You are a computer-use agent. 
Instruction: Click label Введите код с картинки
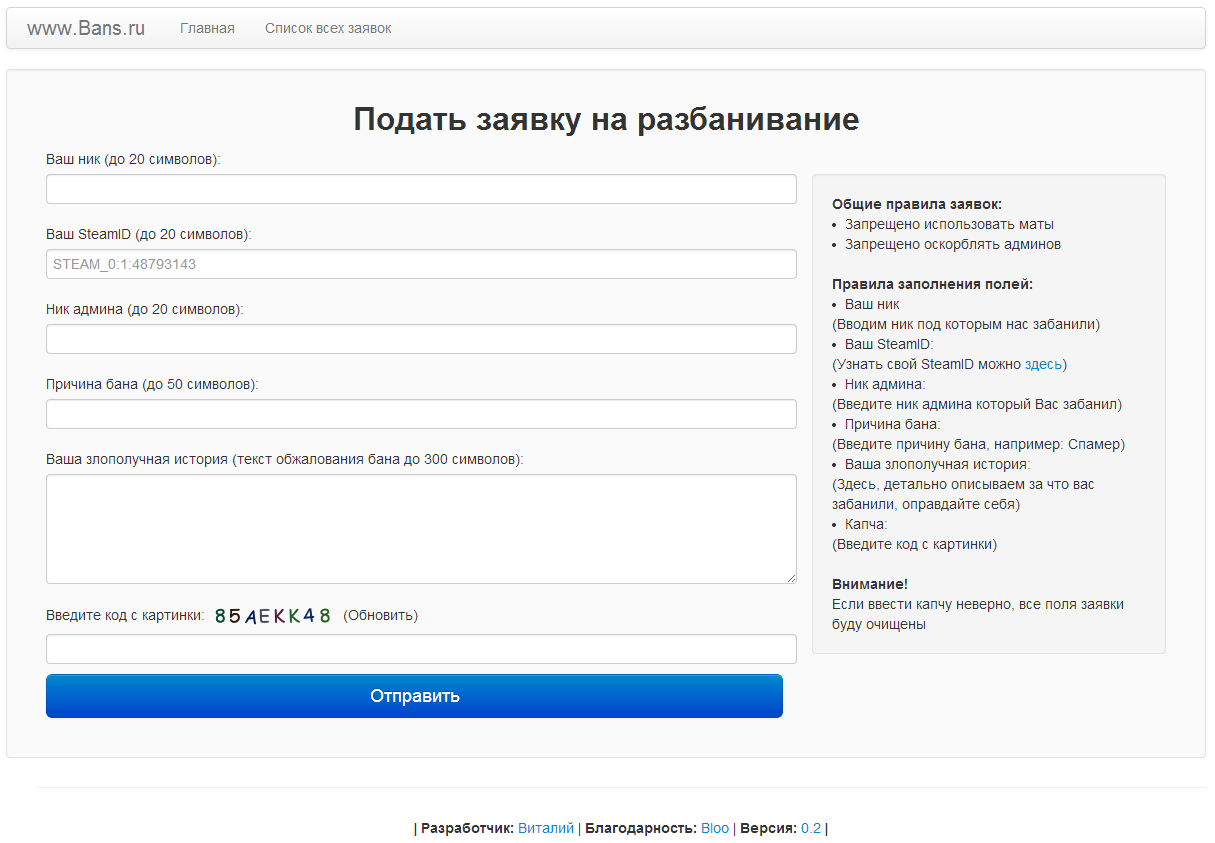(125, 615)
